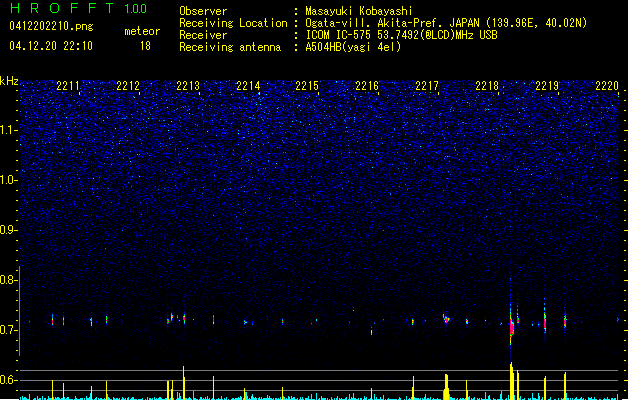Click time marker 2216
Screen dimensions: 629x400
[367, 86]
